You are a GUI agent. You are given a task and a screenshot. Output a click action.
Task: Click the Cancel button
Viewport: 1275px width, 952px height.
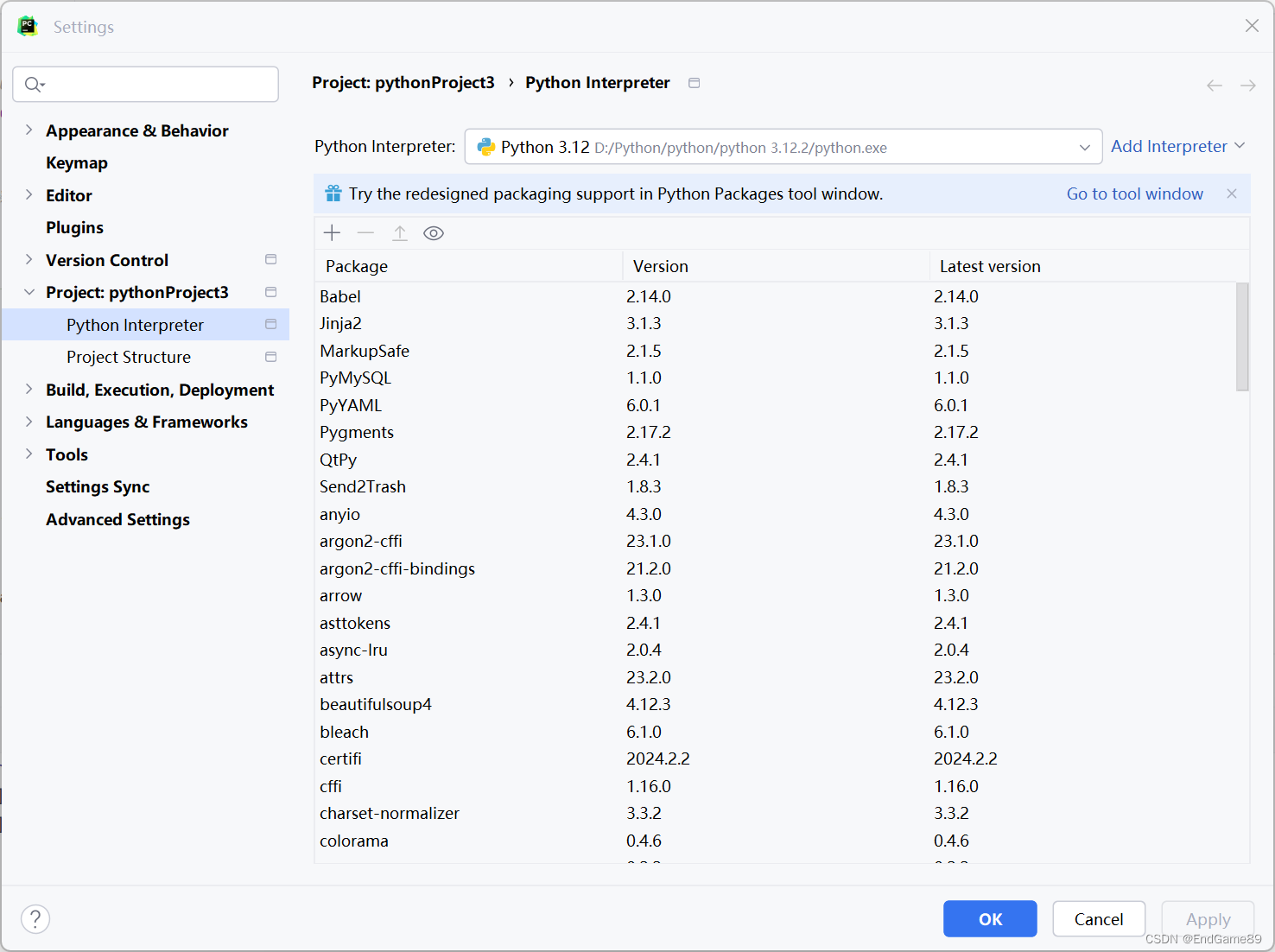[x=1099, y=919]
